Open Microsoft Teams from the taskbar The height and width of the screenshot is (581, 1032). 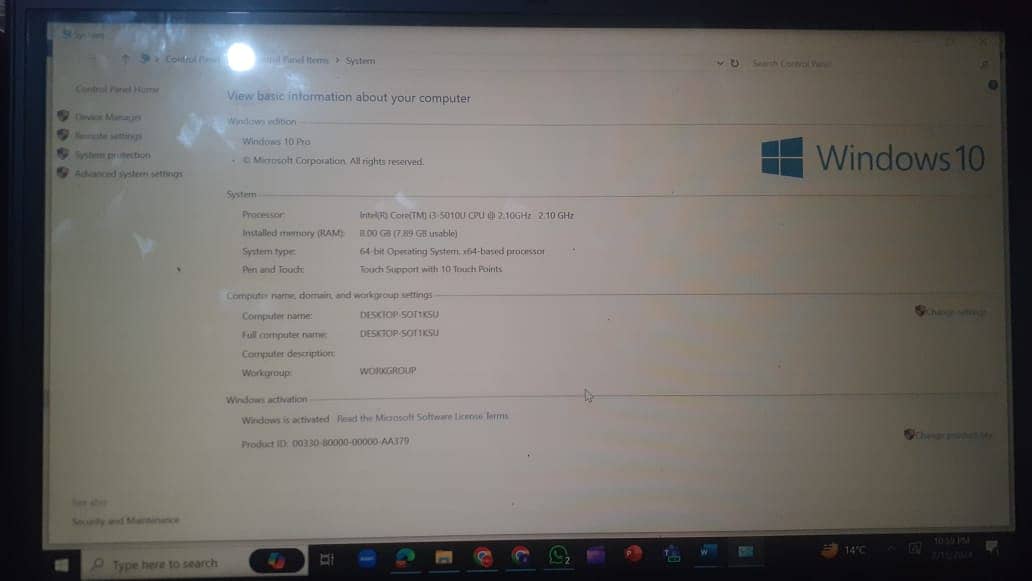tap(671, 554)
